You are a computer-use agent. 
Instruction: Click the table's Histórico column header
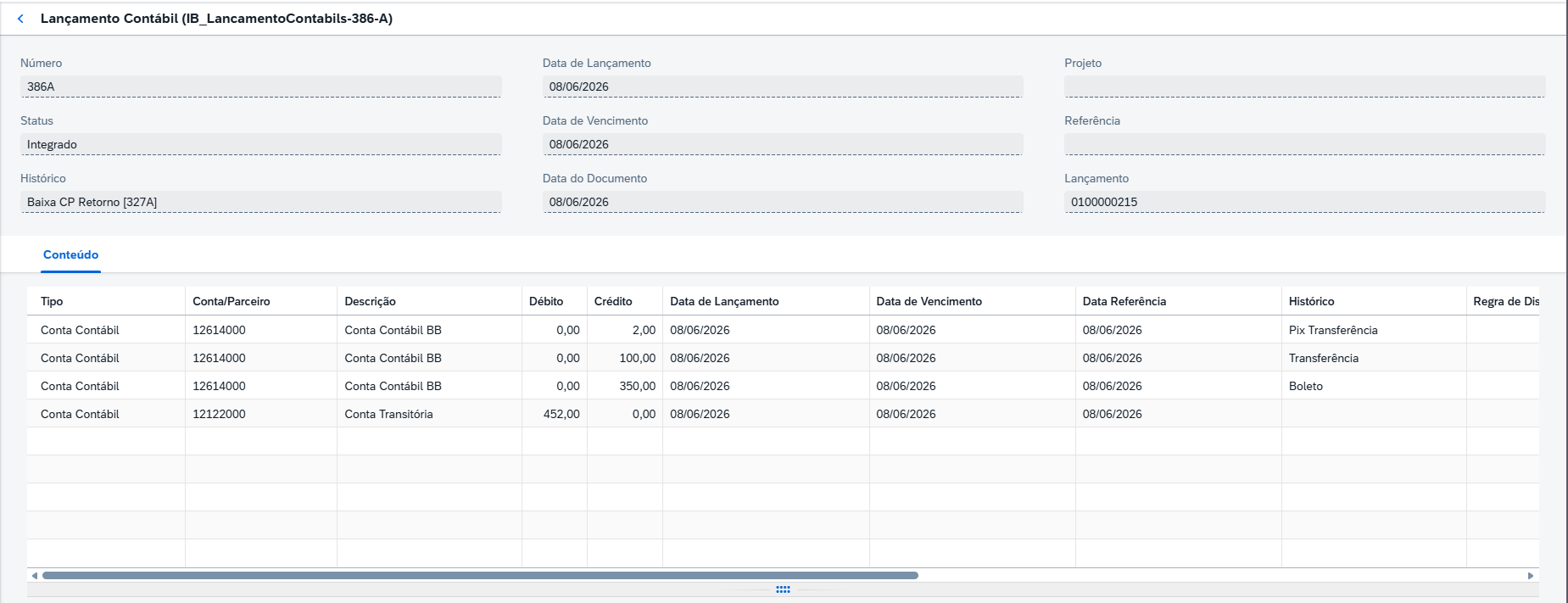pyautogui.click(x=1374, y=301)
